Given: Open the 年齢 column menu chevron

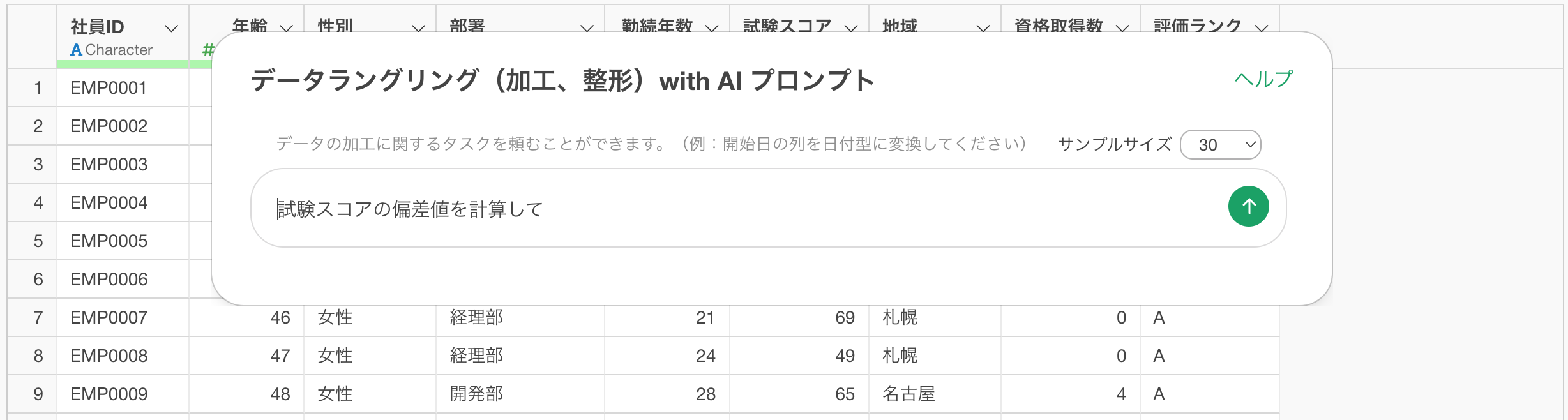Looking at the screenshot, I should (287, 28).
